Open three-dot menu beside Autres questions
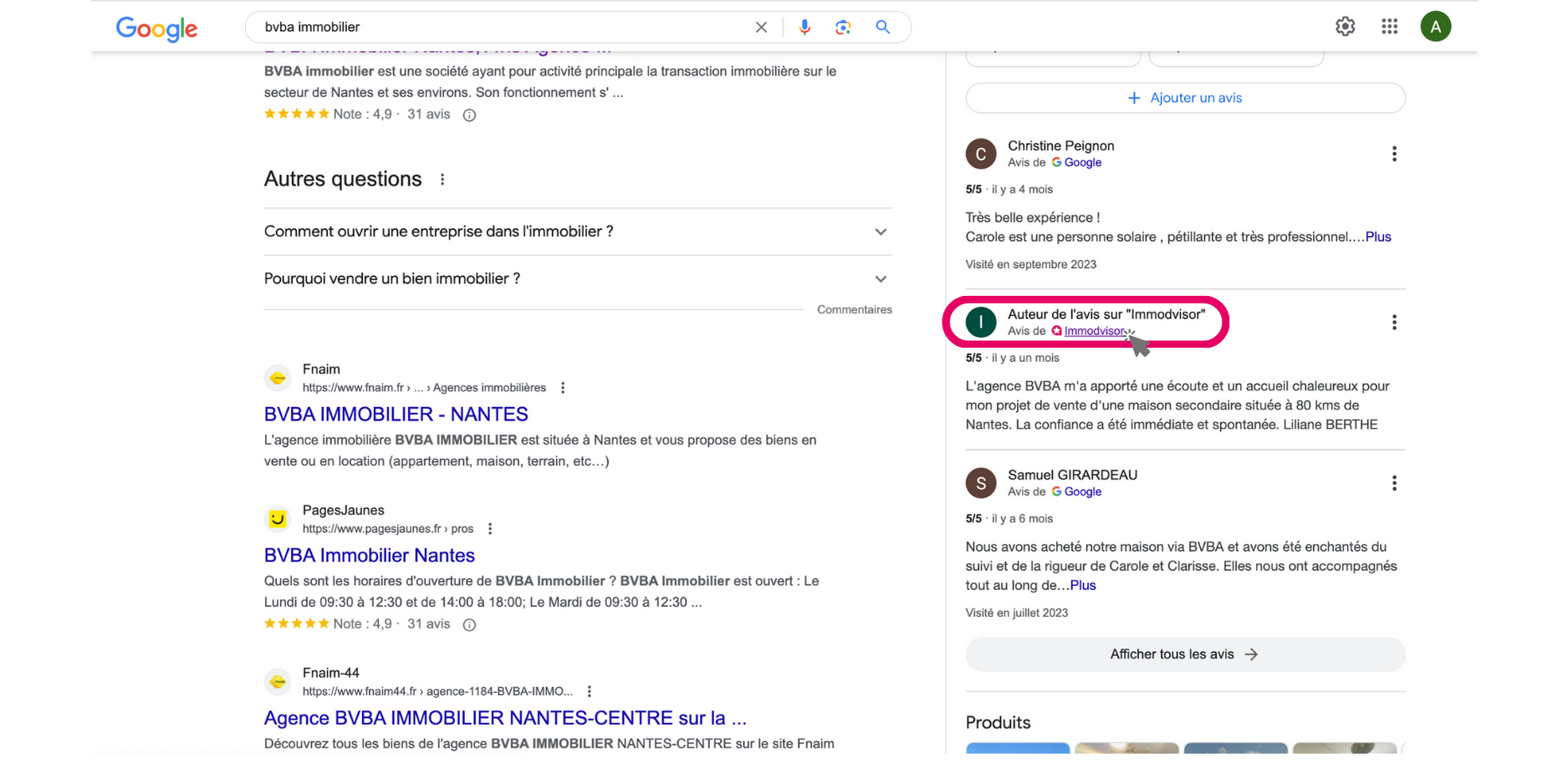Screen dimensions: 1568x784 442,179
